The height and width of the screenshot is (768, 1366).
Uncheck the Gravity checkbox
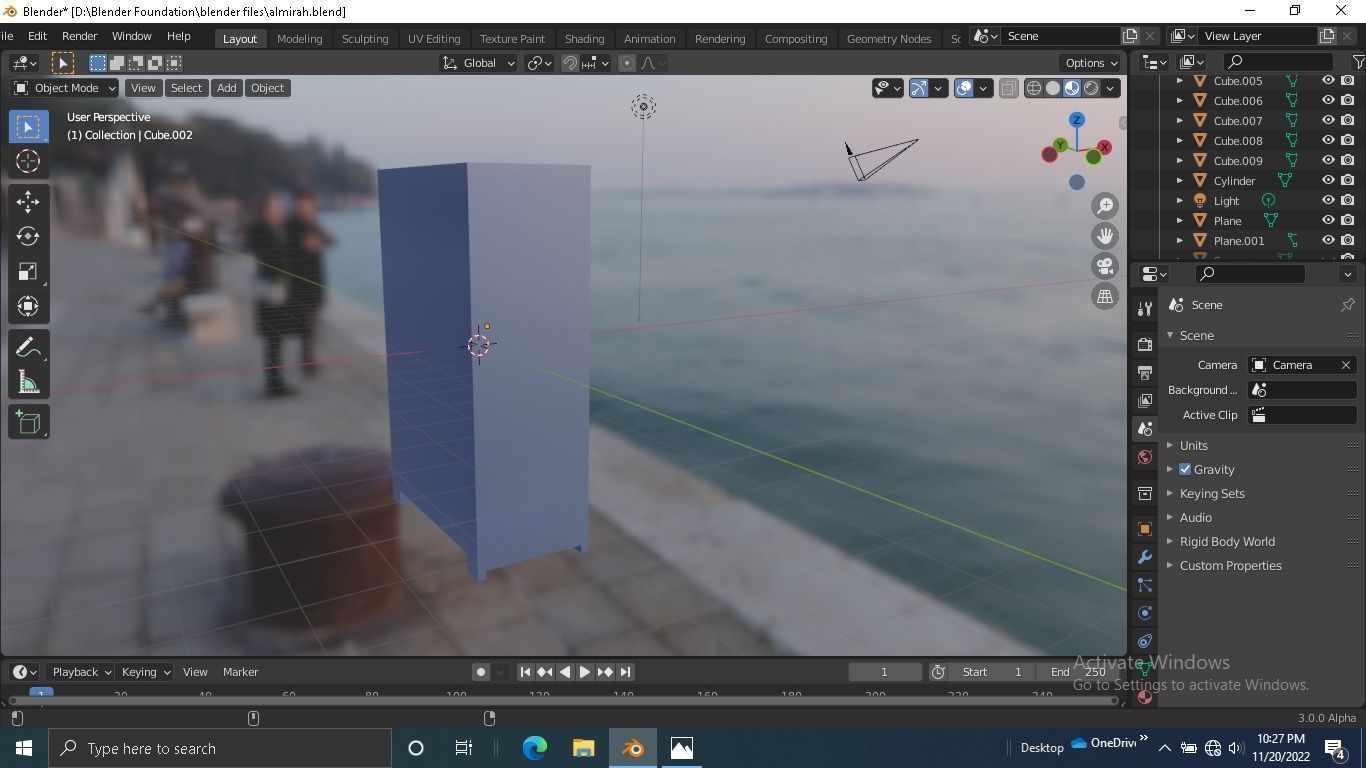click(1185, 470)
